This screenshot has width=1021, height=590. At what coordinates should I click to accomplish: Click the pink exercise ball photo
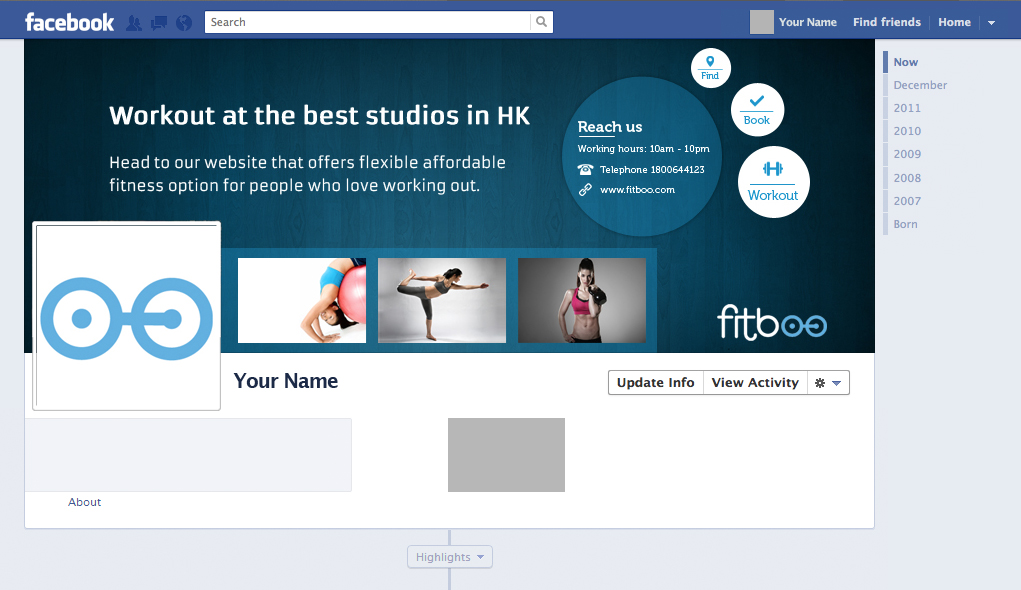click(302, 300)
